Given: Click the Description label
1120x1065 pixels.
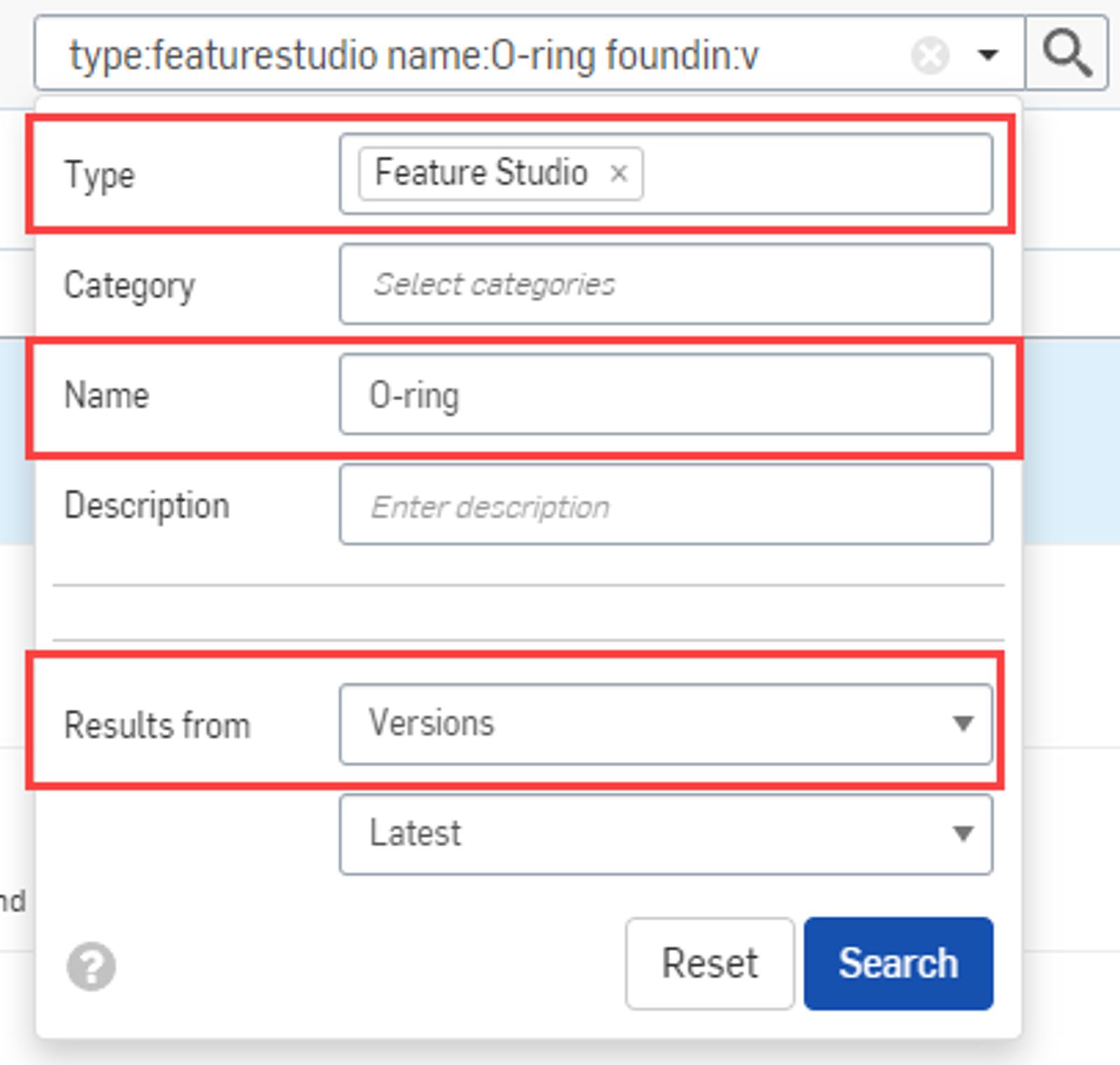Looking at the screenshot, I should coord(146,506).
